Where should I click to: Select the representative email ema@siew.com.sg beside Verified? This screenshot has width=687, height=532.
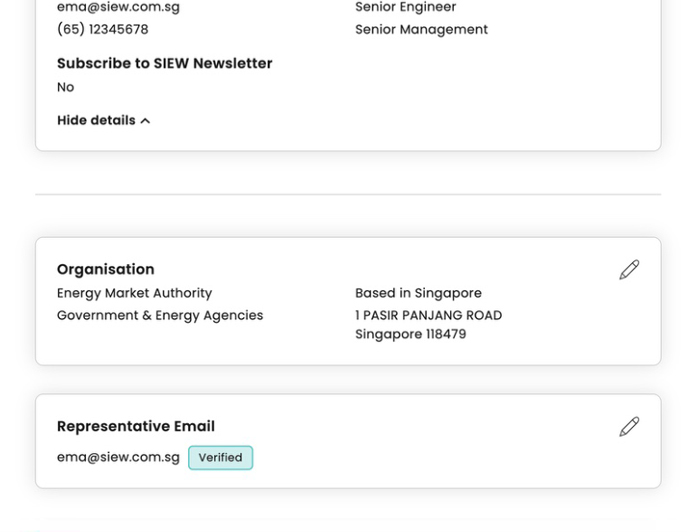(x=118, y=457)
